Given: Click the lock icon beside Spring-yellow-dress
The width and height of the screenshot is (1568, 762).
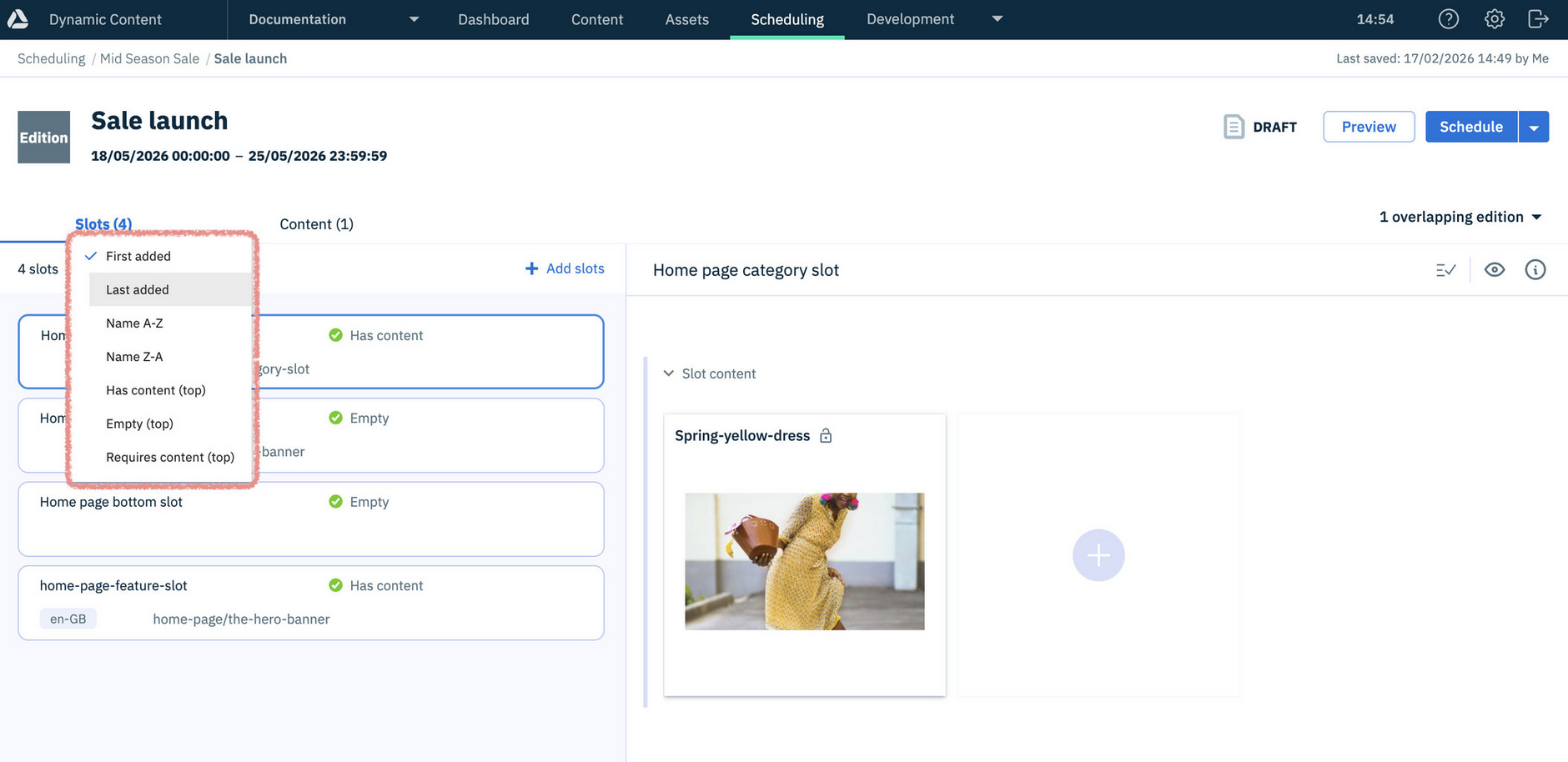Looking at the screenshot, I should coord(826,436).
